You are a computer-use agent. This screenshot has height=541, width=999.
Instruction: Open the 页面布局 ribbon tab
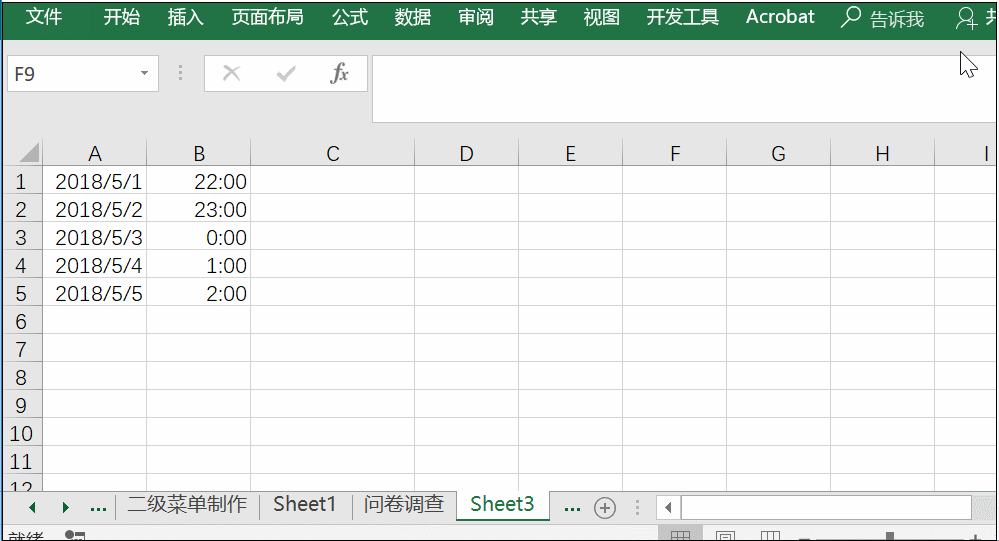268,17
